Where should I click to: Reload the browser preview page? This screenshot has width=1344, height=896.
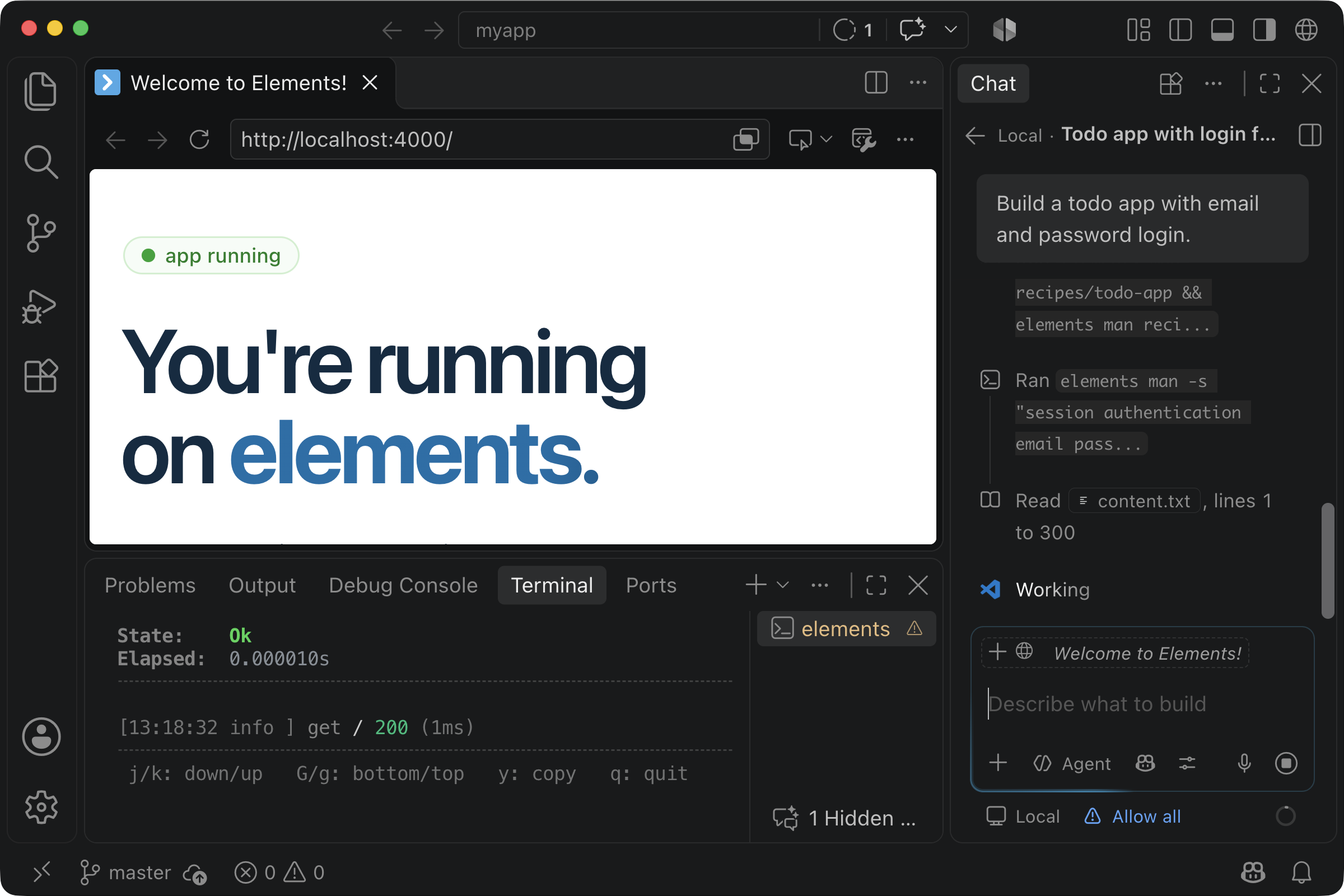click(199, 139)
